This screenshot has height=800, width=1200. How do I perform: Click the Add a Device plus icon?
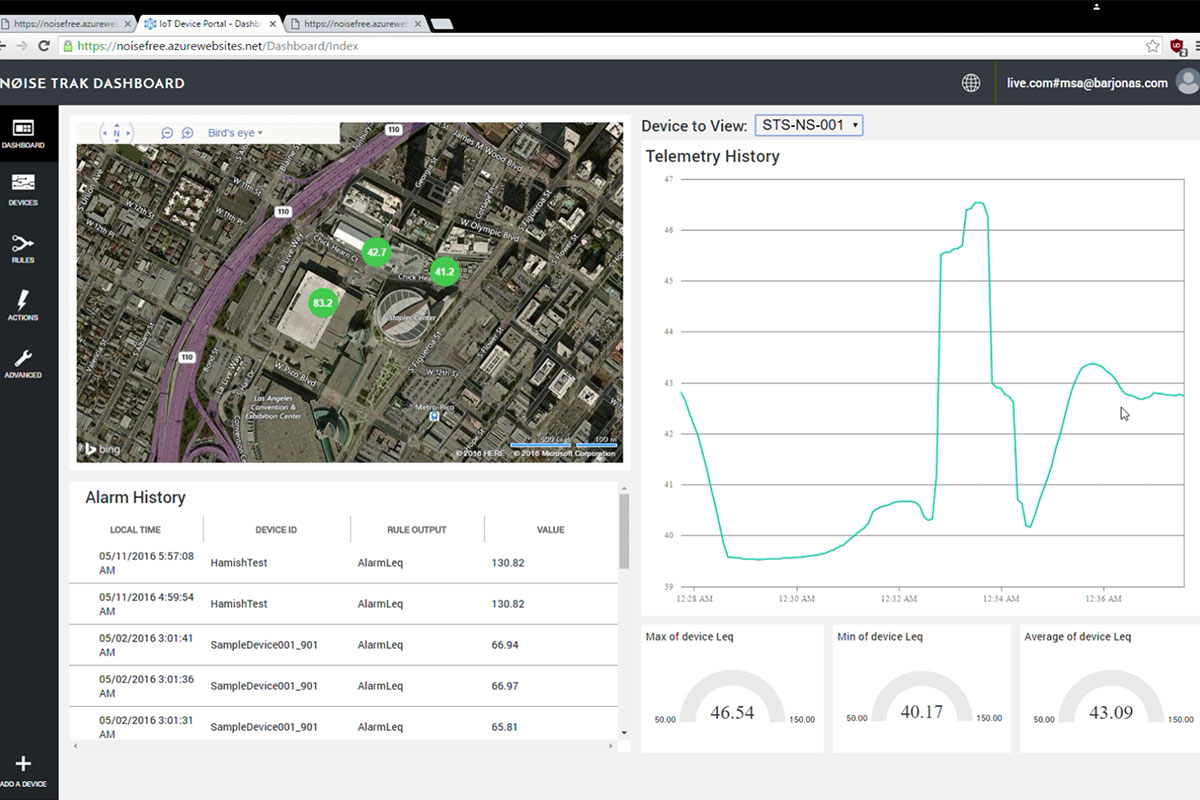point(23,765)
